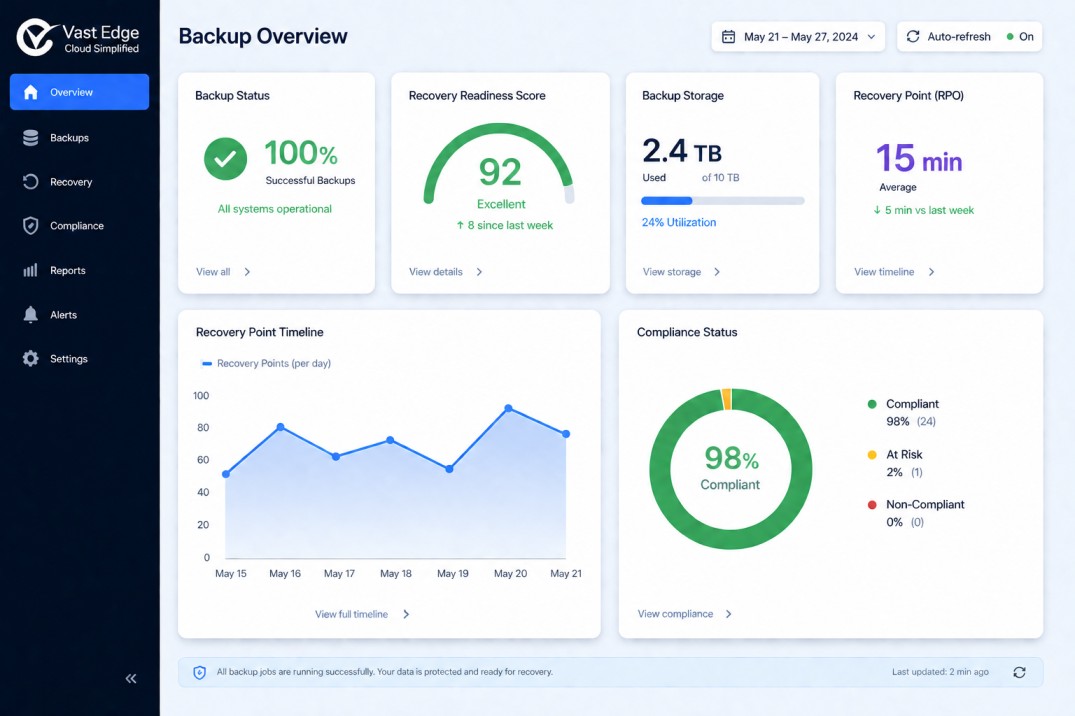Click the bar chart Reports icon

click(x=31, y=270)
